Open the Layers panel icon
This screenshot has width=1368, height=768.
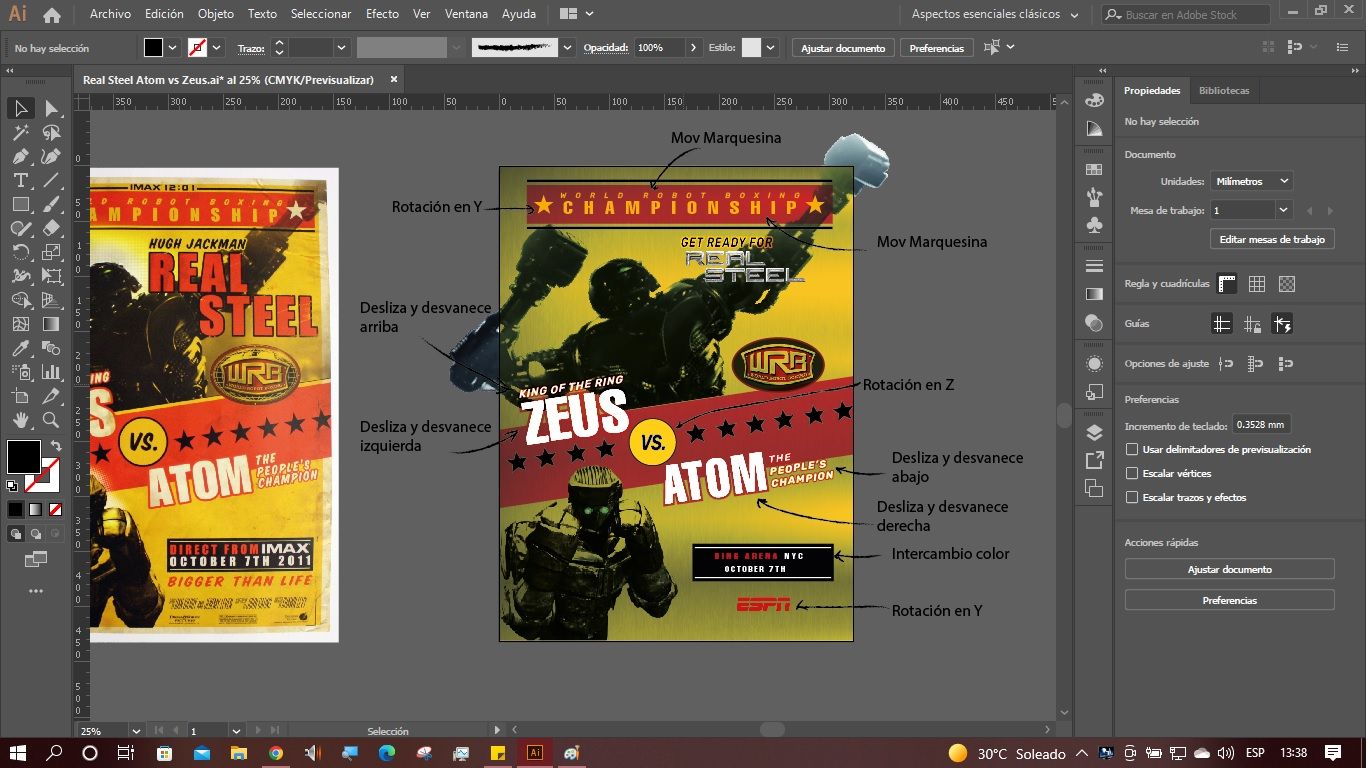1094,433
